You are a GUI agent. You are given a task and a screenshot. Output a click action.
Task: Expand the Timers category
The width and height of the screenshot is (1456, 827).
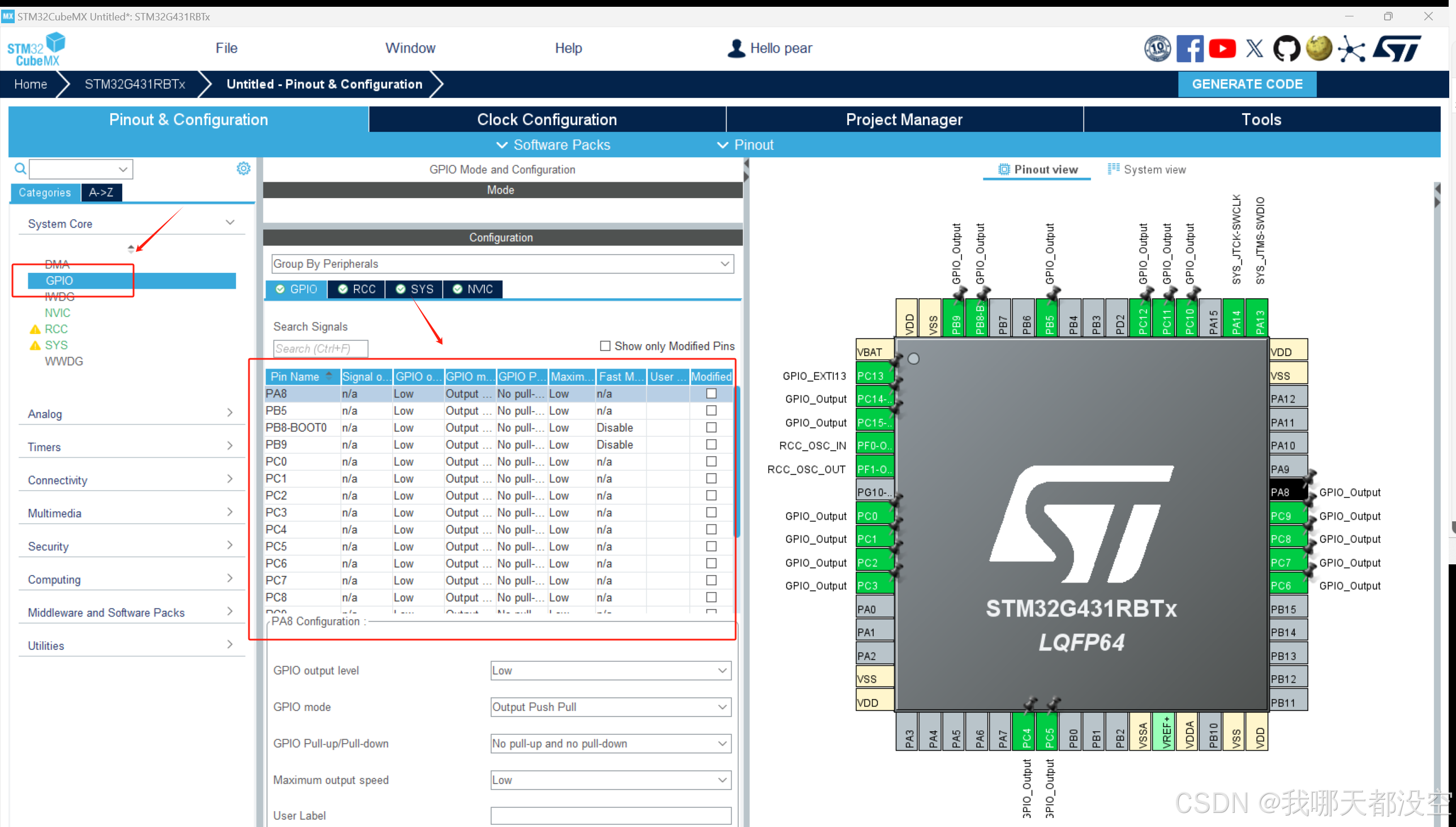pyautogui.click(x=132, y=447)
